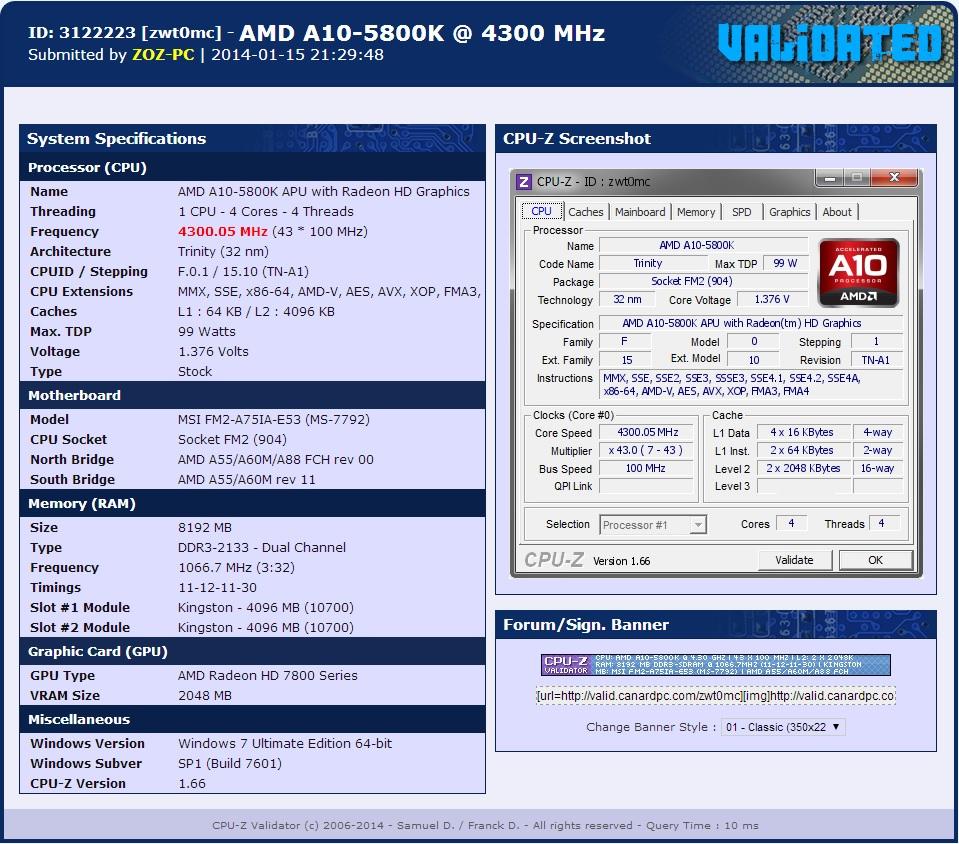Click the CPU-Z Validator signature banner image

pyautogui.click(x=716, y=665)
